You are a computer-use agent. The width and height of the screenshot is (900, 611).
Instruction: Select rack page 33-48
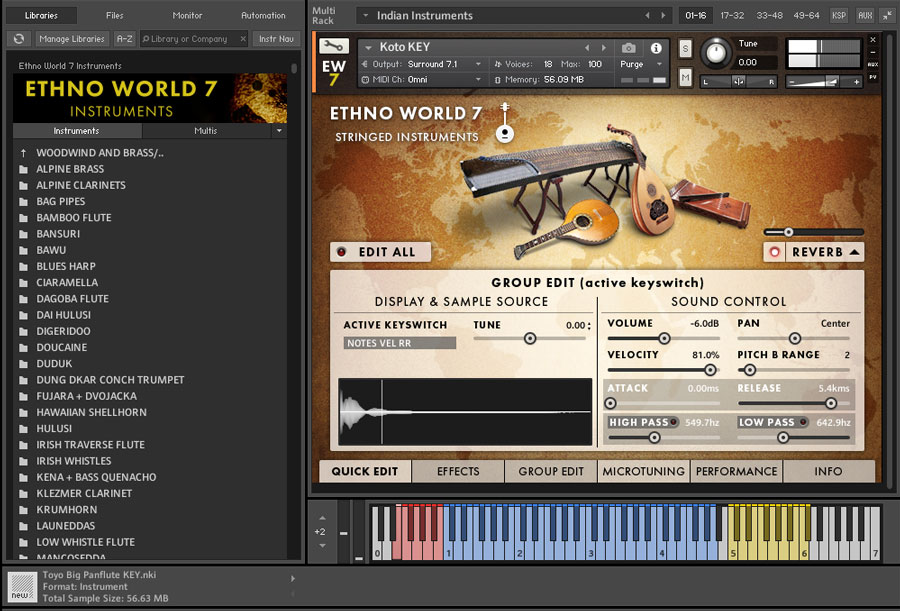click(769, 16)
